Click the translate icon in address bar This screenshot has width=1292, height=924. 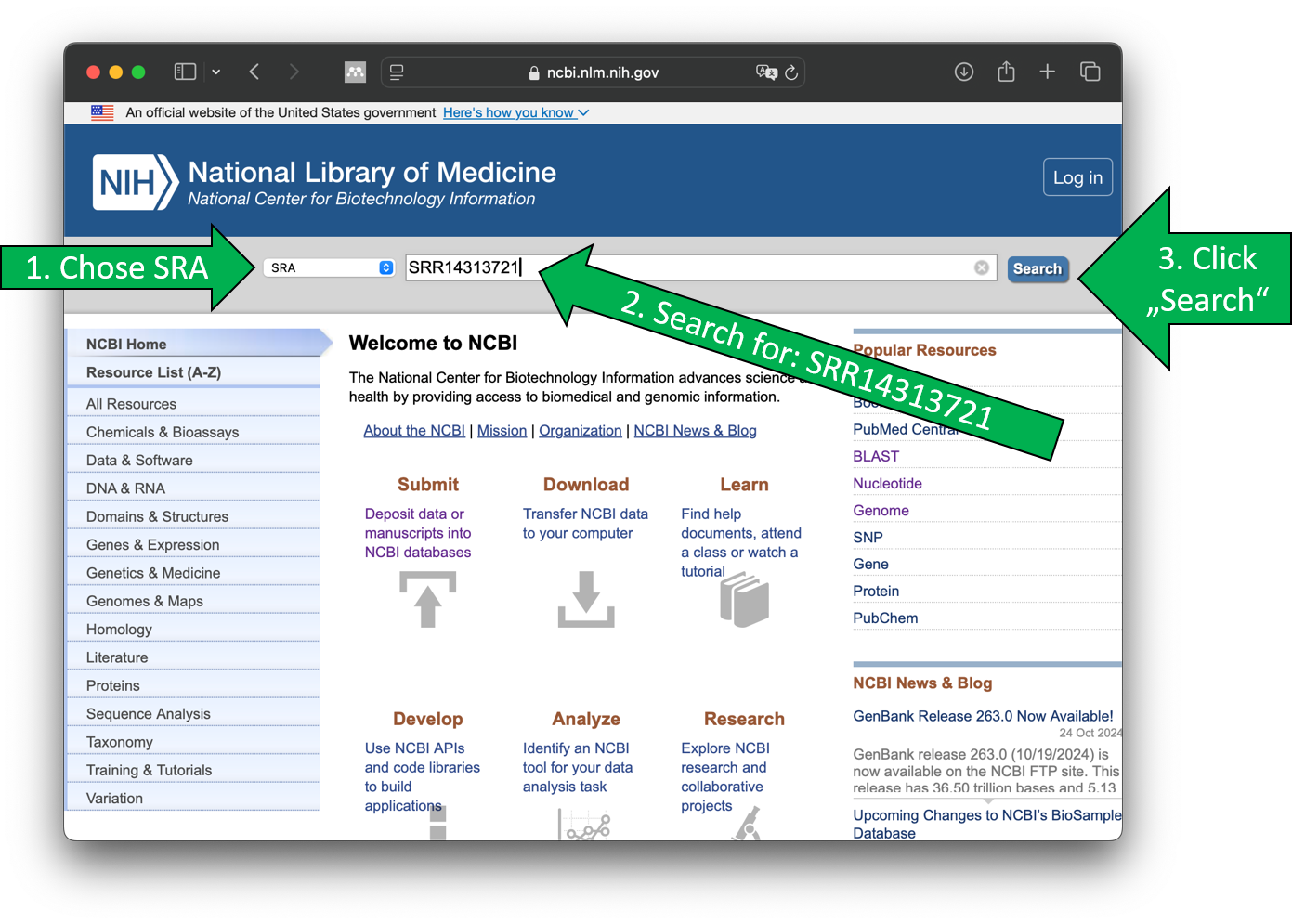point(766,72)
